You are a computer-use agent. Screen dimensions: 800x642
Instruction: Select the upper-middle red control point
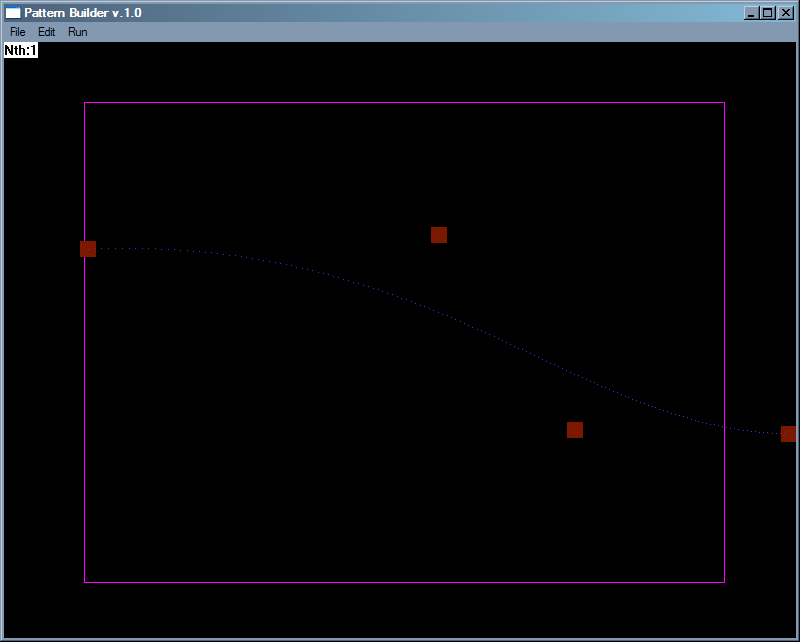coord(438,234)
